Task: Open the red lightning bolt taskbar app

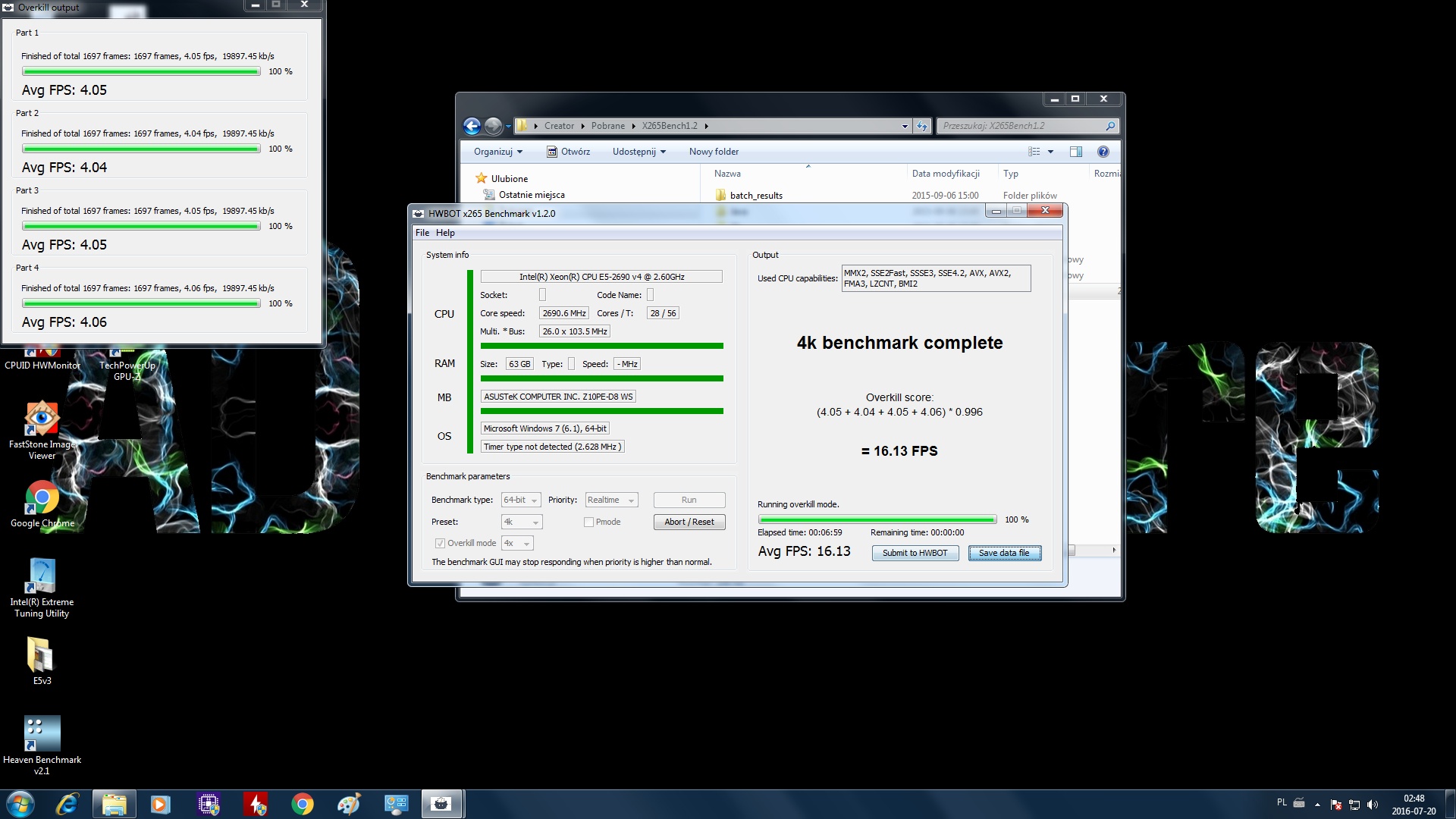Action: 256,804
